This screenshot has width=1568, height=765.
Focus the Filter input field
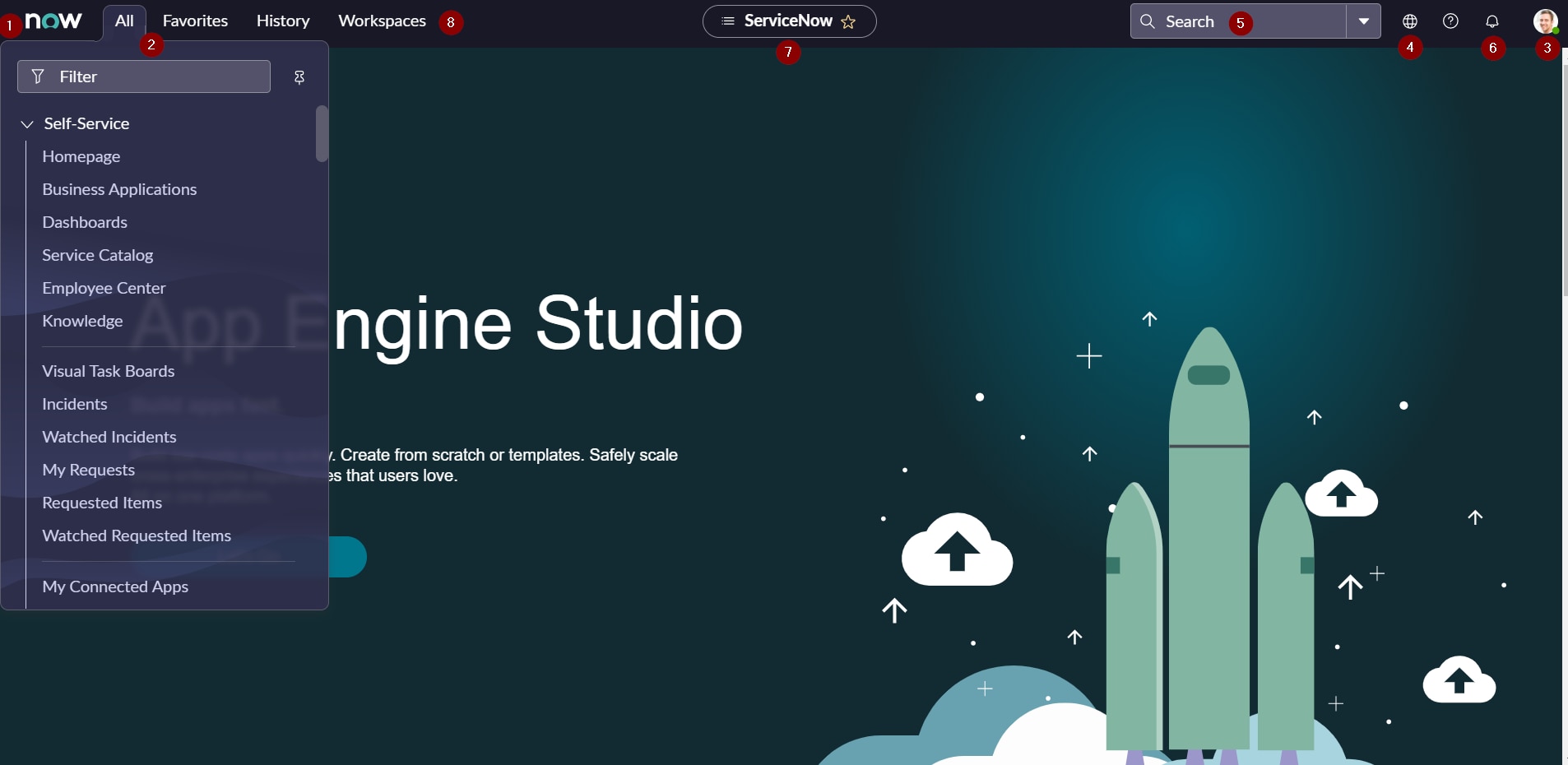pyautogui.click(x=156, y=76)
